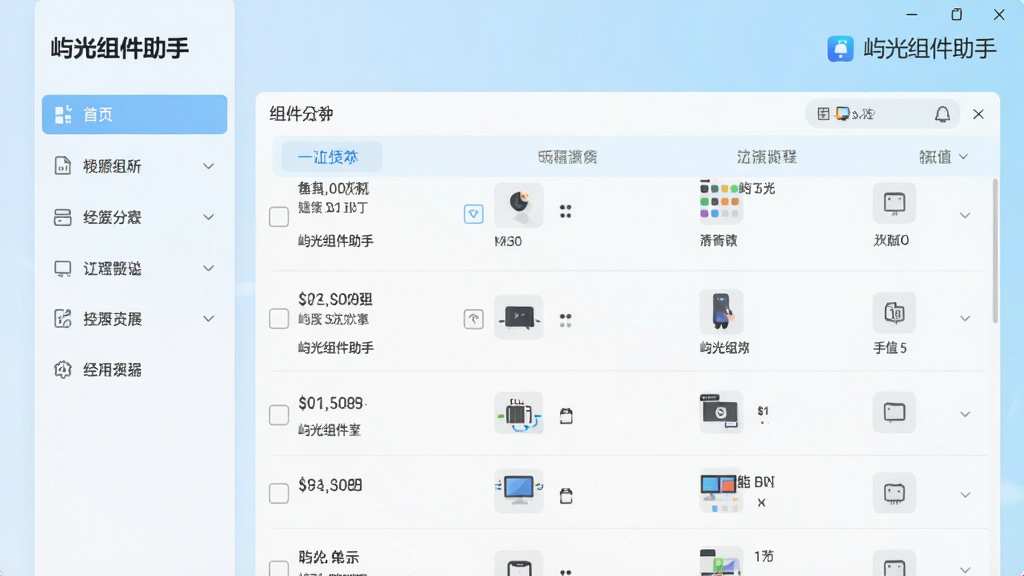Click the blue app logo beside header title
This screenshot has height=576, width=1024.
(840, 49)
